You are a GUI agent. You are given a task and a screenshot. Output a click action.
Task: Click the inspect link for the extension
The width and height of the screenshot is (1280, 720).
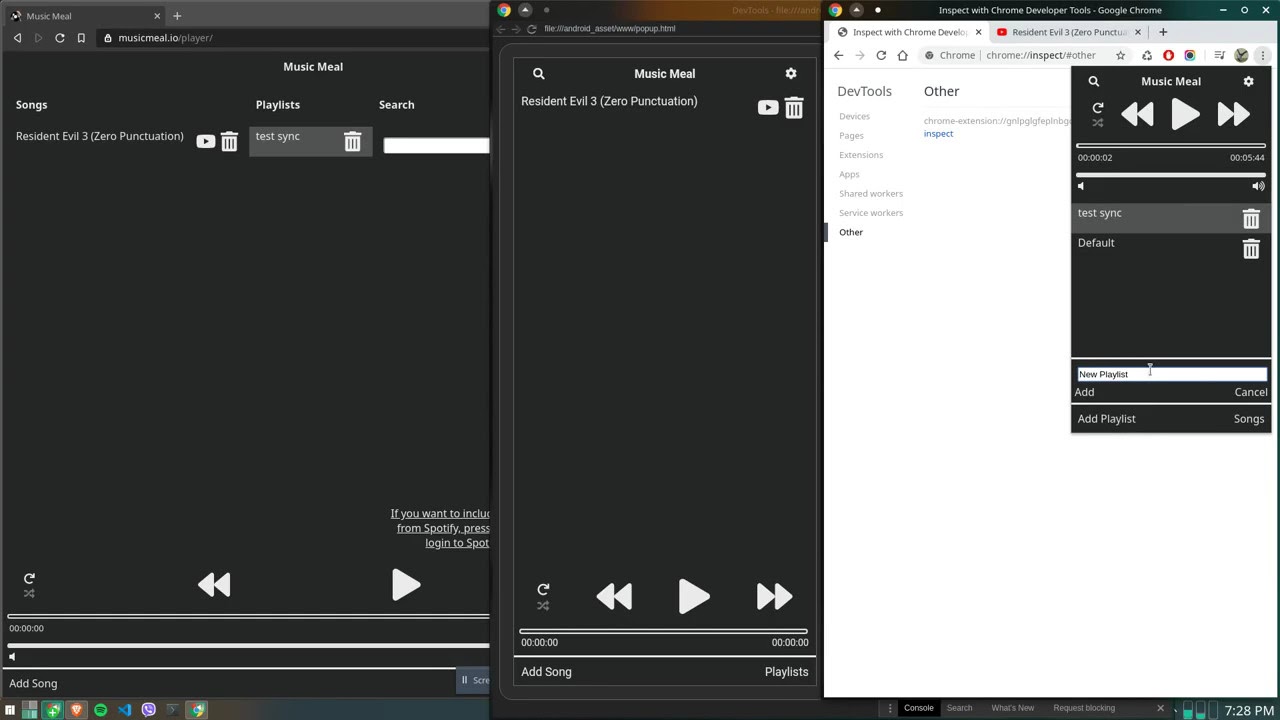click(x=938, y=133)
